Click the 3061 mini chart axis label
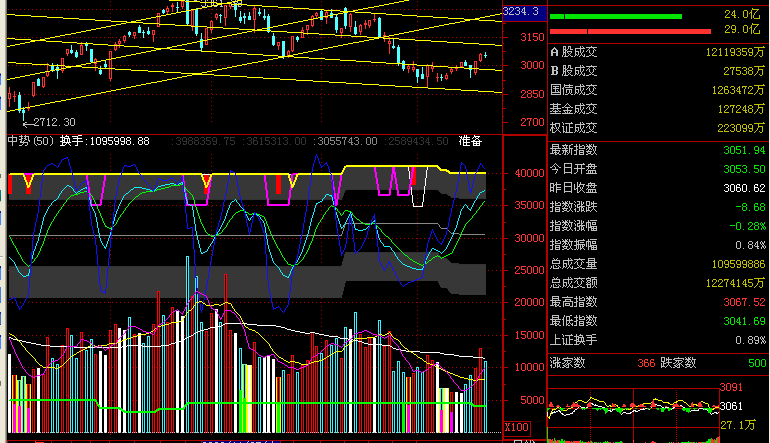Image resolution: width=770 pixels, height=443 pixels. point(731,406)
